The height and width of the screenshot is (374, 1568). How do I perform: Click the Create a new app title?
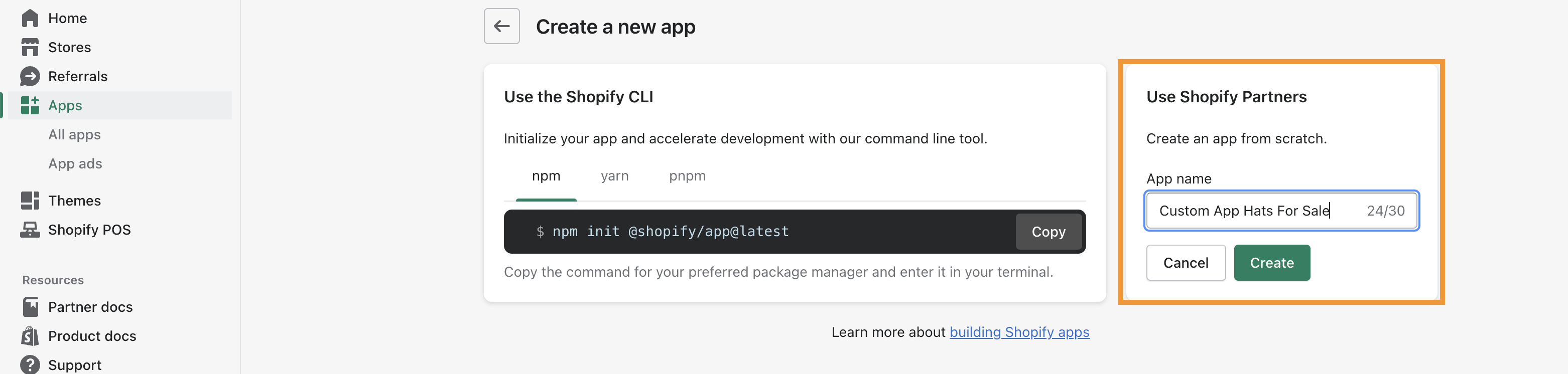615,27
